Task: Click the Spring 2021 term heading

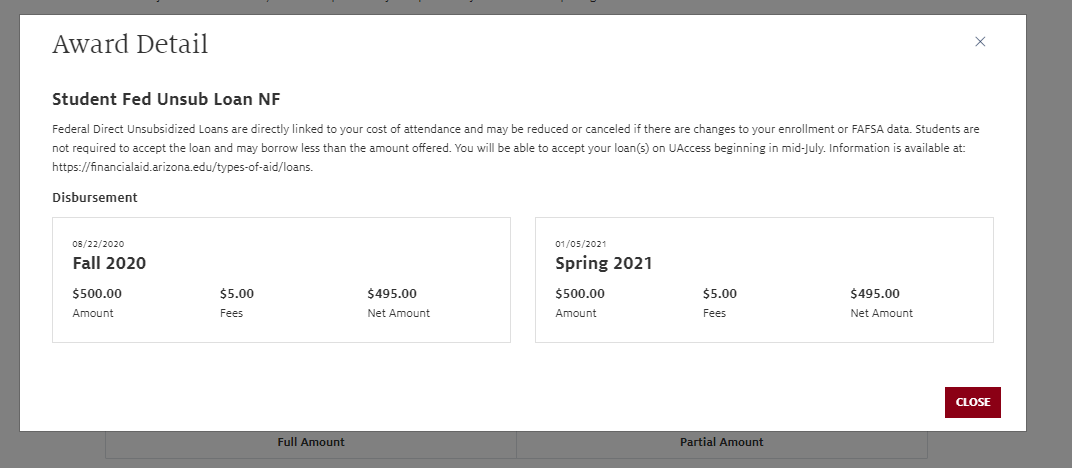Action: point(604,263)
